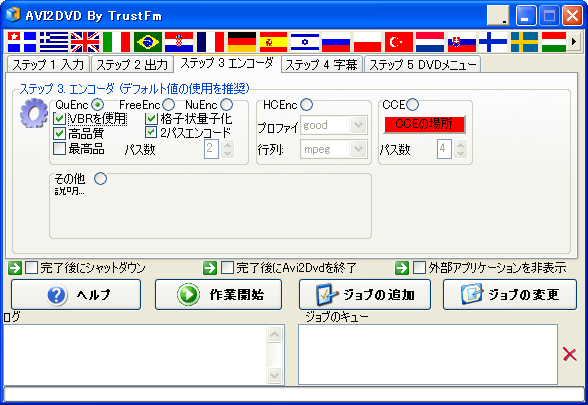Click the gear icon in encoder panel

pos(34,112)
